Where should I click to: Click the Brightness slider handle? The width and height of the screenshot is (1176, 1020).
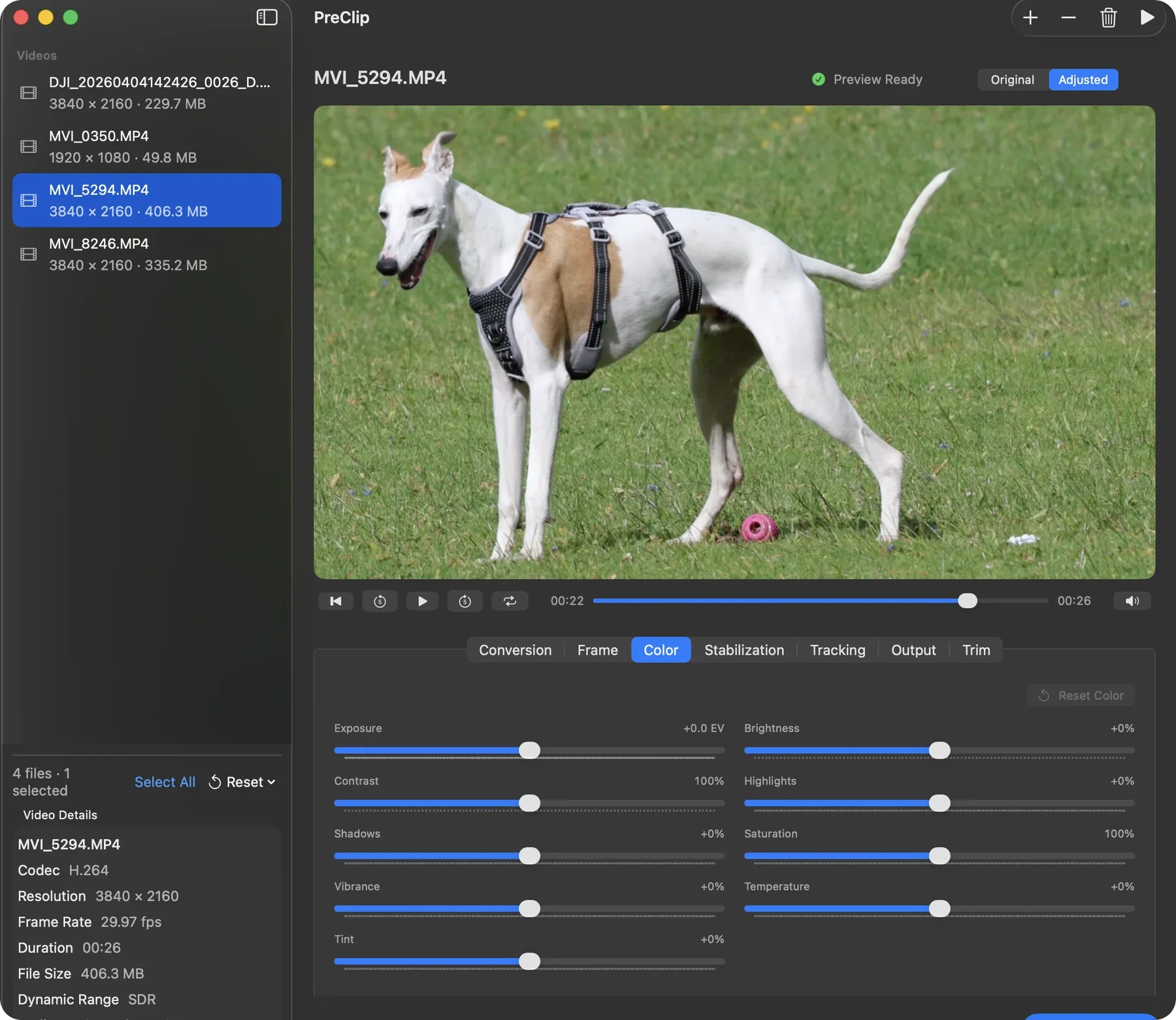coord(939,750)
